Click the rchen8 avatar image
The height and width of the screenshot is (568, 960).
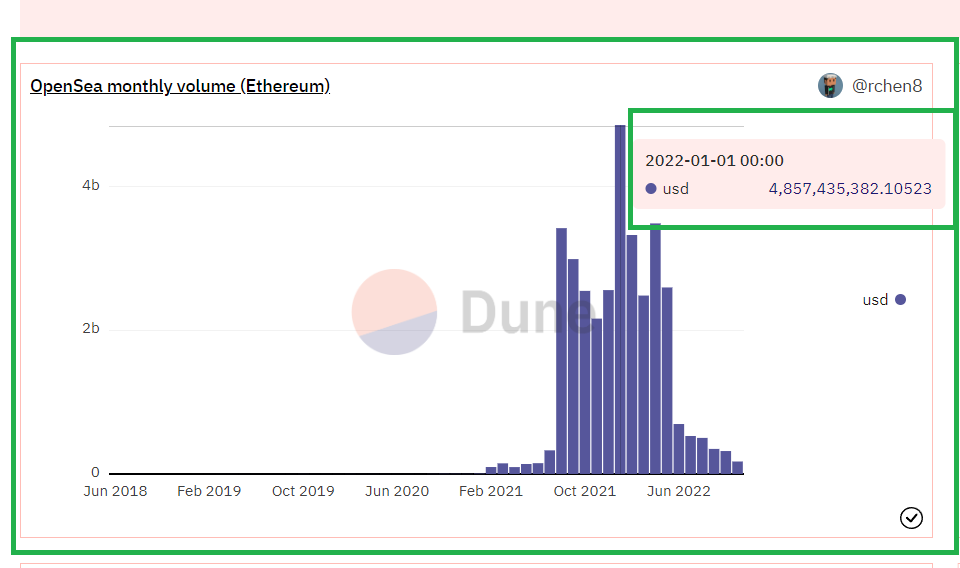coord(830,86)
